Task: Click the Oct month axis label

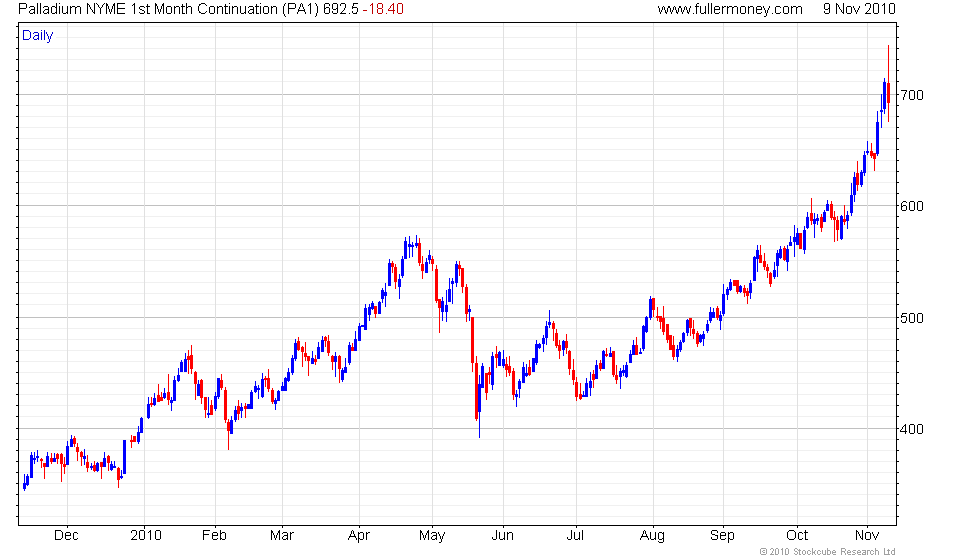Action: coord(797,536)
